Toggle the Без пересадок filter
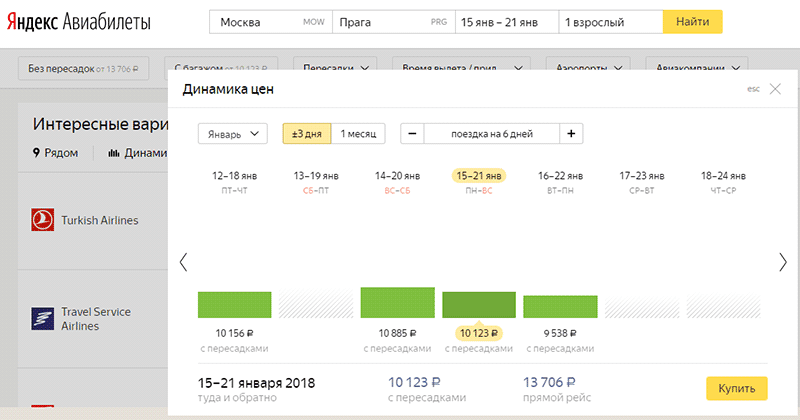The width and height of the screenshot is (800, 420). point(84,68)
